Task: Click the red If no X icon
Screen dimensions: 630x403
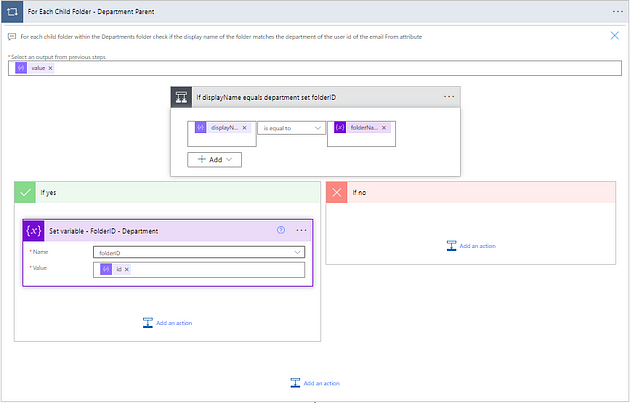Action: [x=338, y=191]
